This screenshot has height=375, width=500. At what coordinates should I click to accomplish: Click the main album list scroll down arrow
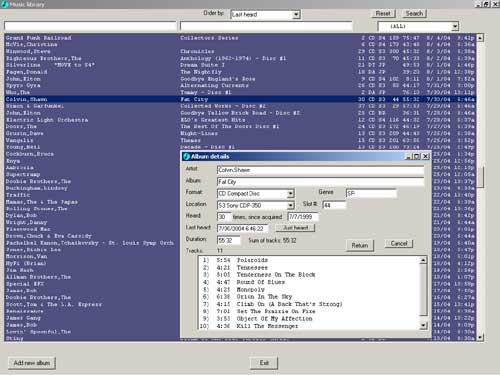pyautogui.click(x=480, y=337)
